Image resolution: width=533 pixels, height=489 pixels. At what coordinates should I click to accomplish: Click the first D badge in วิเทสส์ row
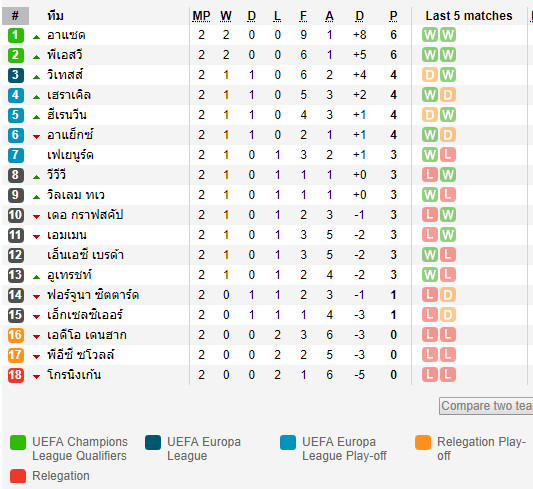pyautogui.click(x=430, y=75)
